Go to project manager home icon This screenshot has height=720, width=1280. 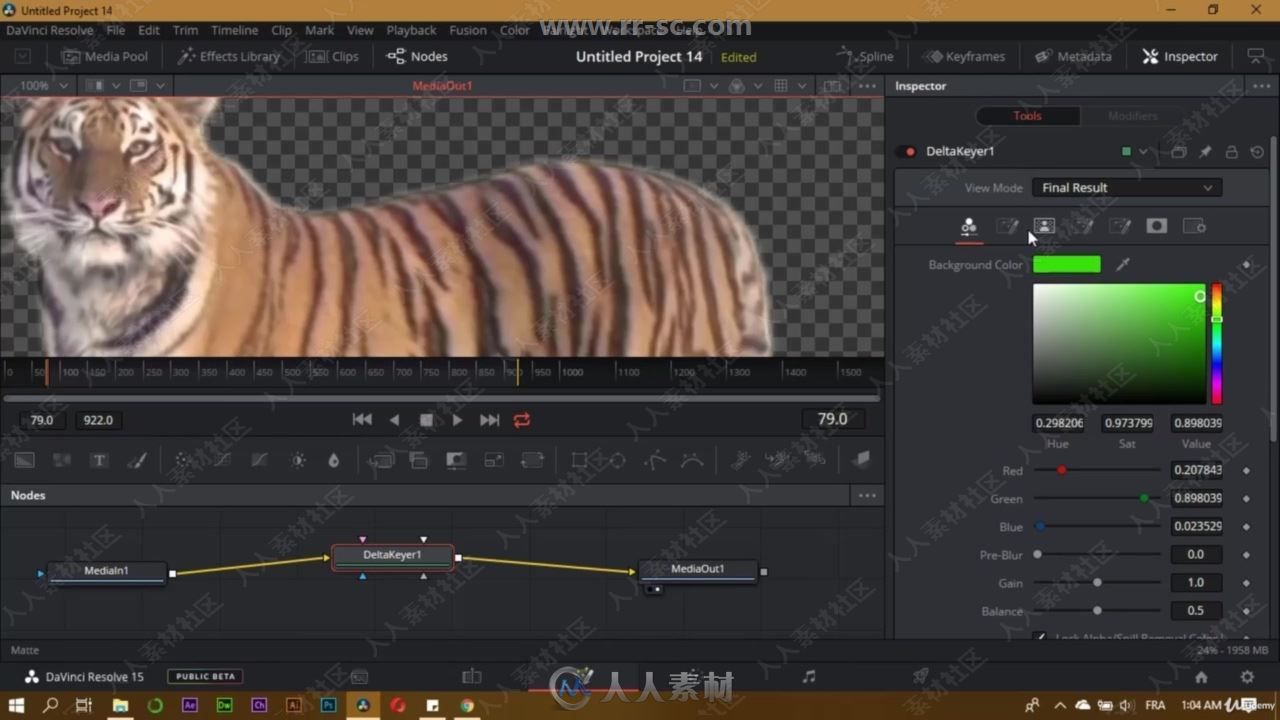point(1201,677)
